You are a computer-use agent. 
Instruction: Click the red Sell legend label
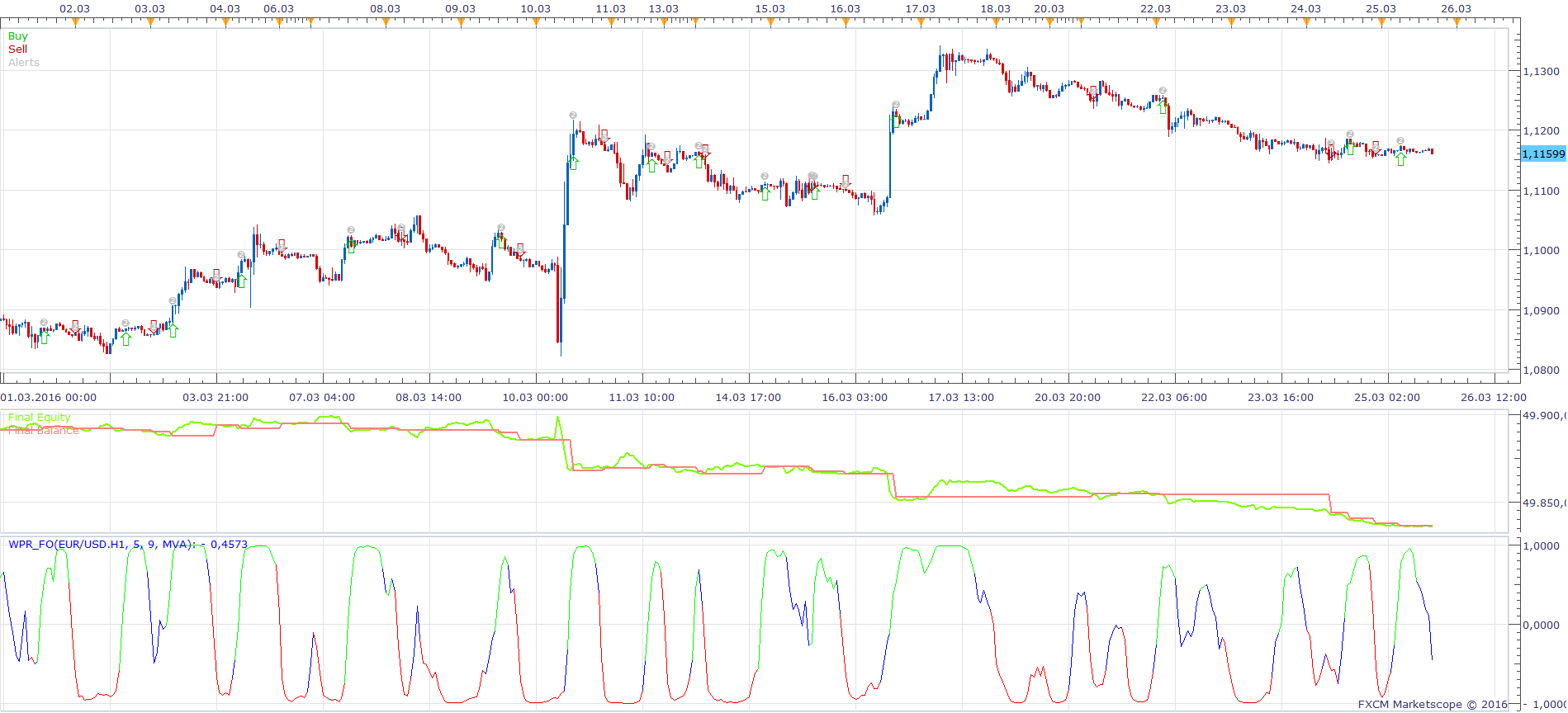[x=17, y=50]
